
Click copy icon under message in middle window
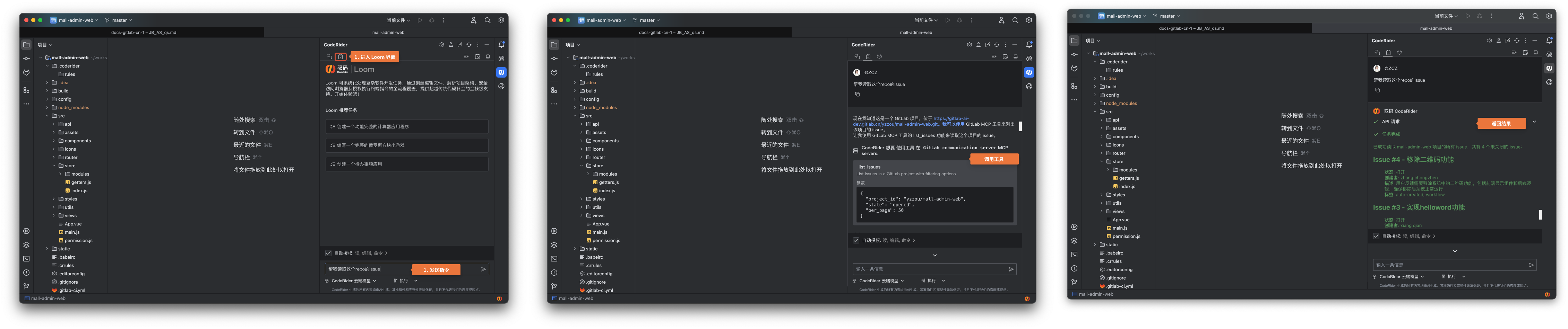pos(857,94)
